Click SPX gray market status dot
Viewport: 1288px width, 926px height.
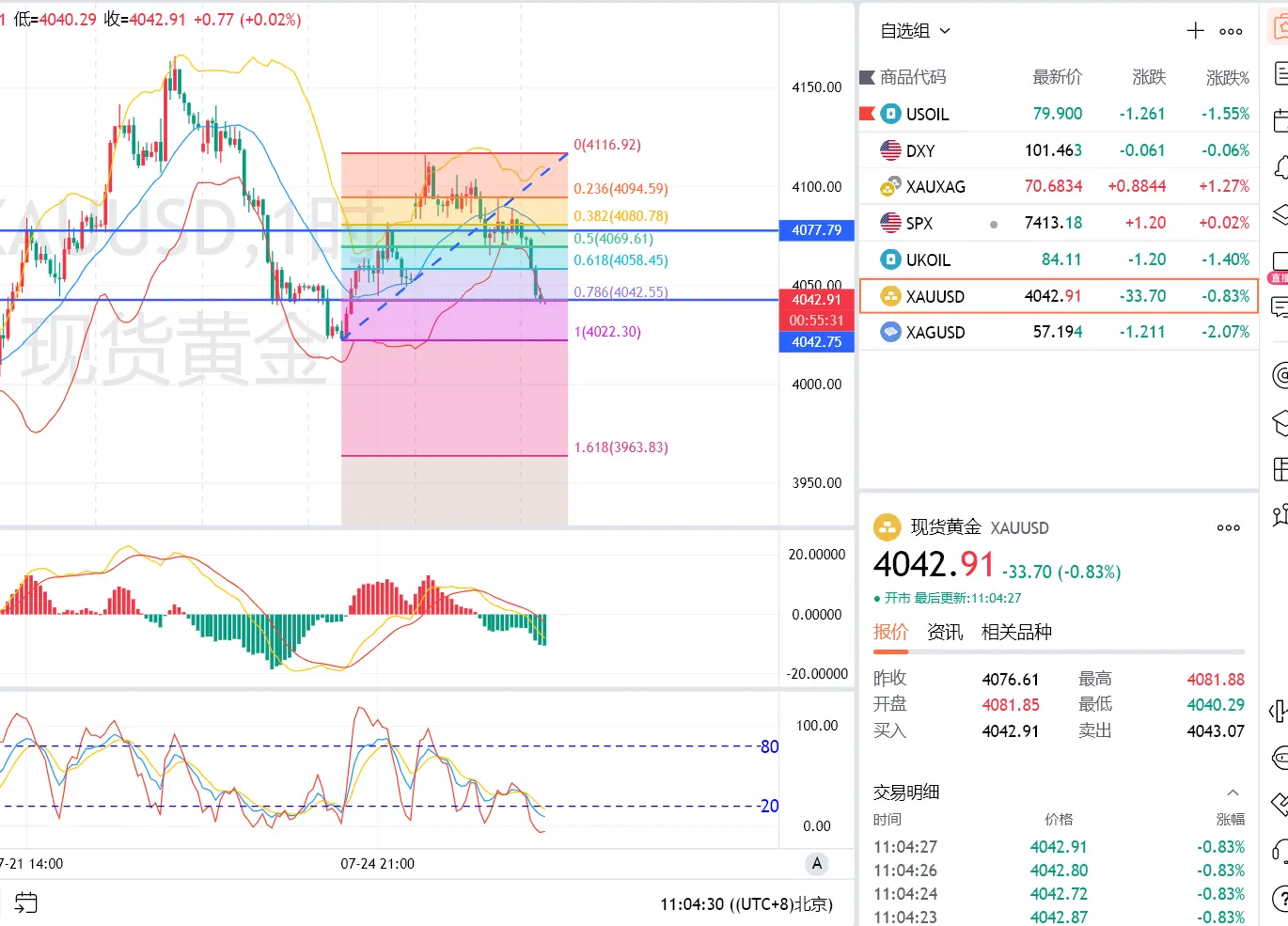994,224
